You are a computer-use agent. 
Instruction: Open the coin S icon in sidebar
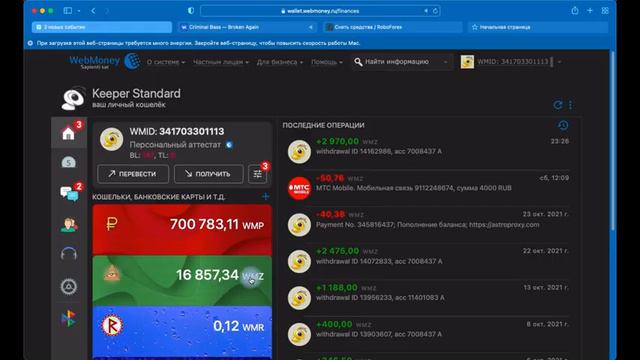coord(69,162)
